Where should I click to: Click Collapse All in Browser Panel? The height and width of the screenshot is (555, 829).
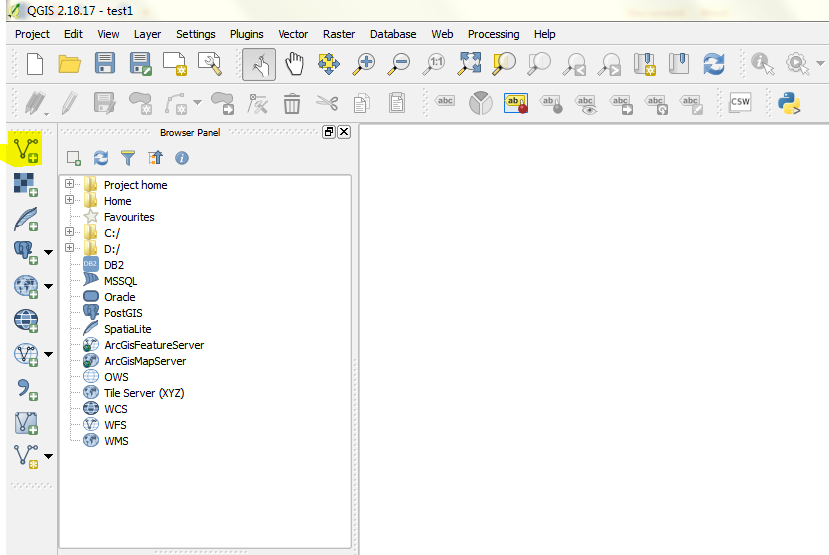click(155, 158)
